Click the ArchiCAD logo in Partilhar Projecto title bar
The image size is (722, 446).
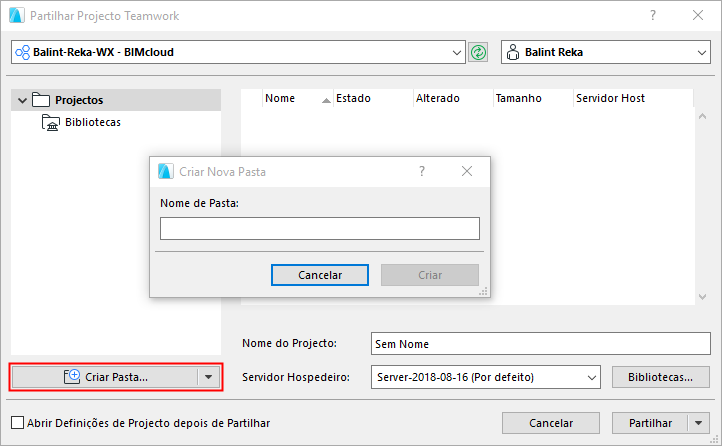tap(17, 15)
